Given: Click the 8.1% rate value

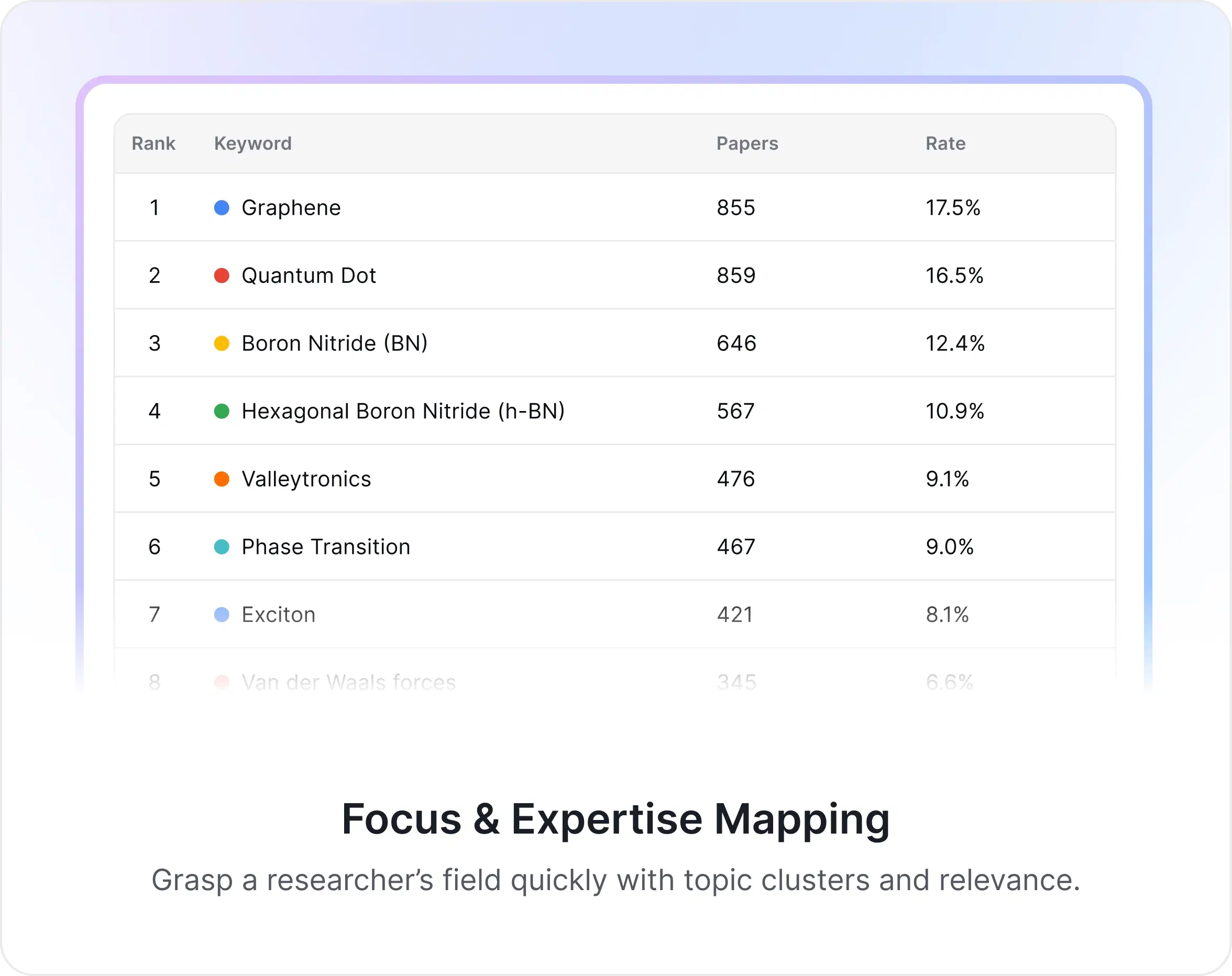Looking at the screenshot, I should coord(947,615).
